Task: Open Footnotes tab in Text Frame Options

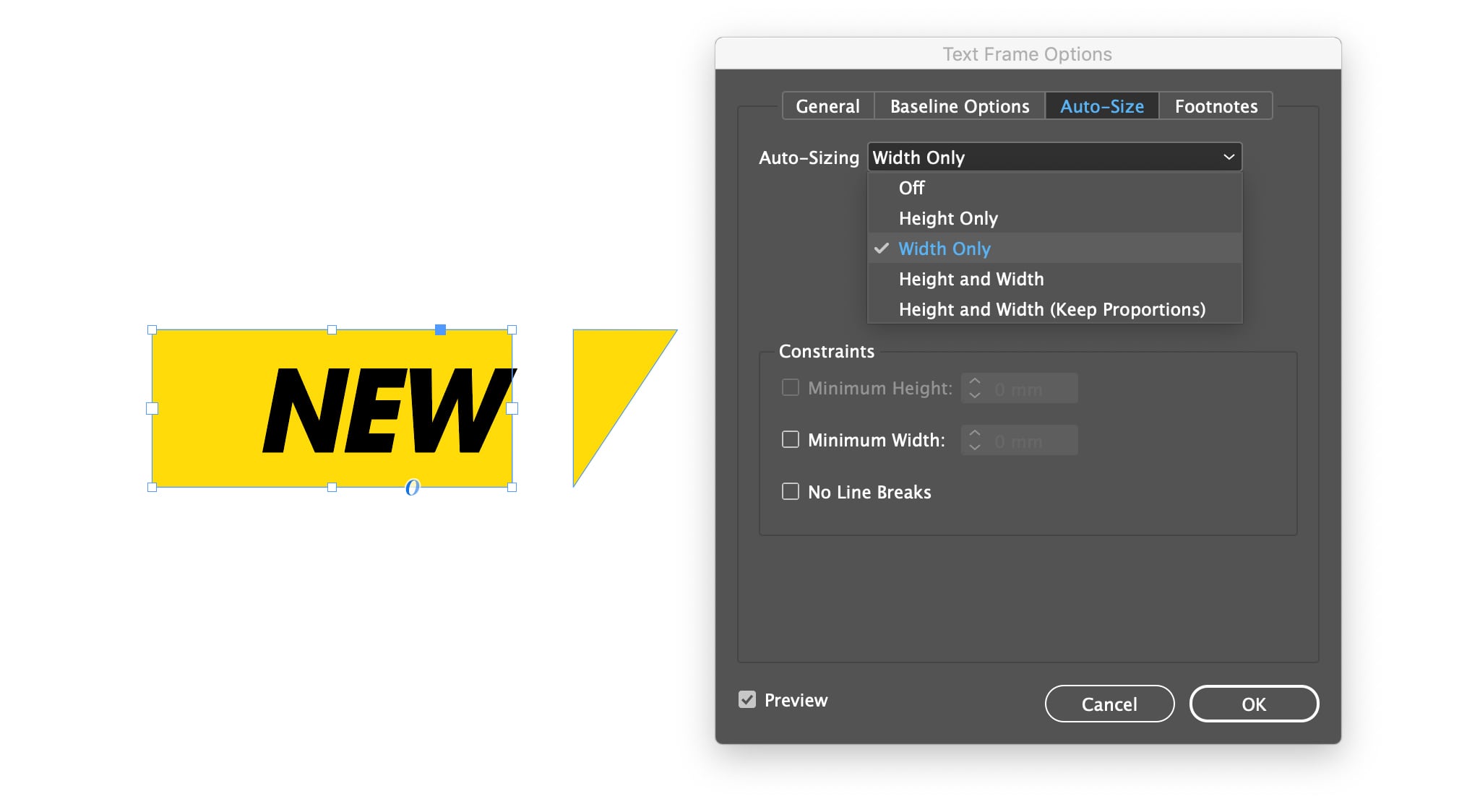Action: pos(1216,103)
